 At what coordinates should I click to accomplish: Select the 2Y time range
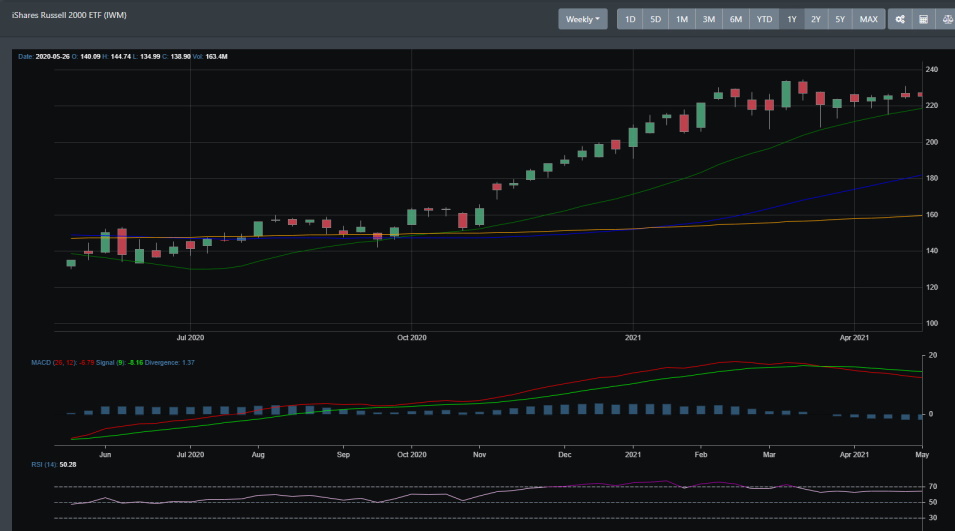point(816,19)
